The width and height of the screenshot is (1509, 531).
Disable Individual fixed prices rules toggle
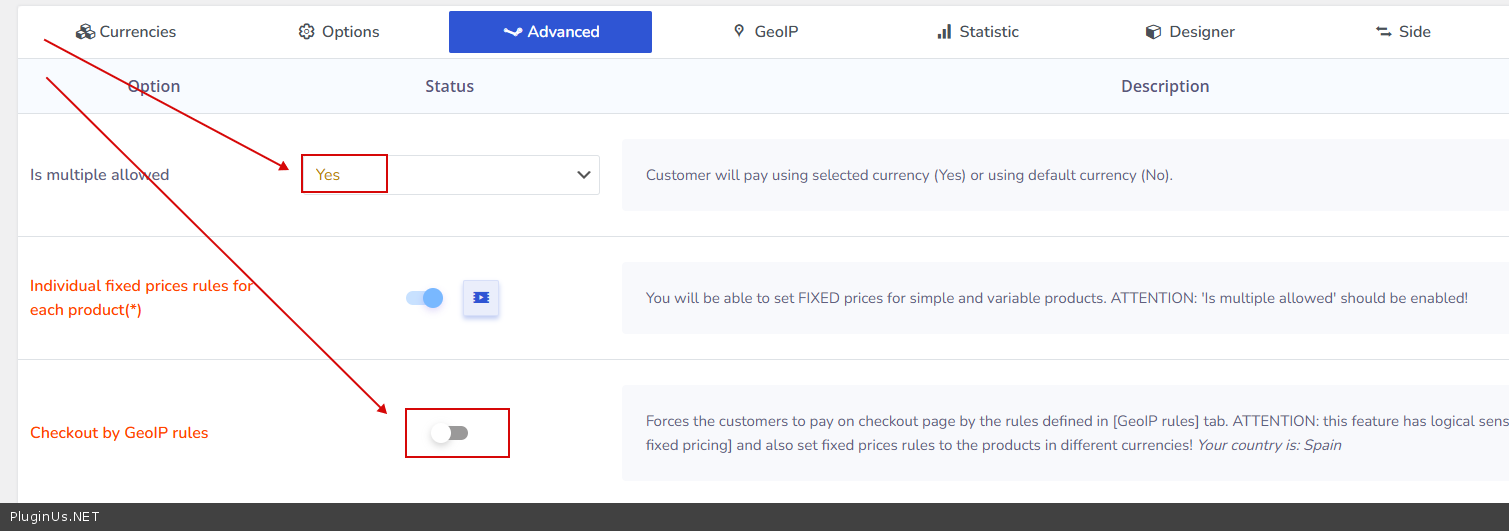tap(425, 298)
